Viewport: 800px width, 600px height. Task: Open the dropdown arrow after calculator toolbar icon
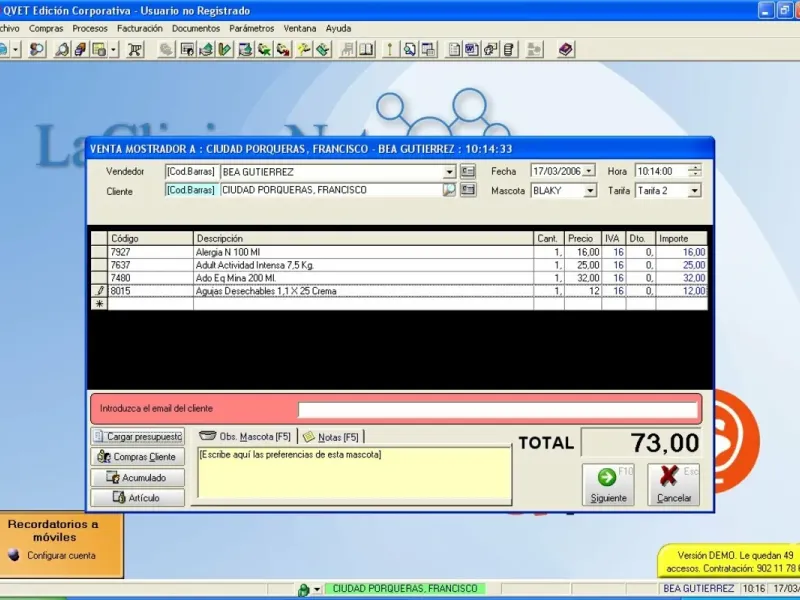pos(113,49)
